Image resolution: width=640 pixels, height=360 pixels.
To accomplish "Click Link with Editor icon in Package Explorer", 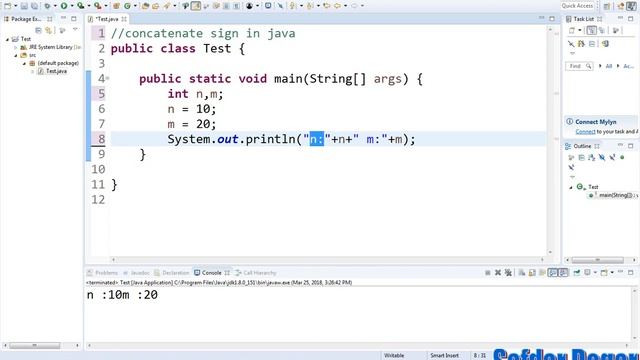I will pyautogui.click(x=49, y=30).
